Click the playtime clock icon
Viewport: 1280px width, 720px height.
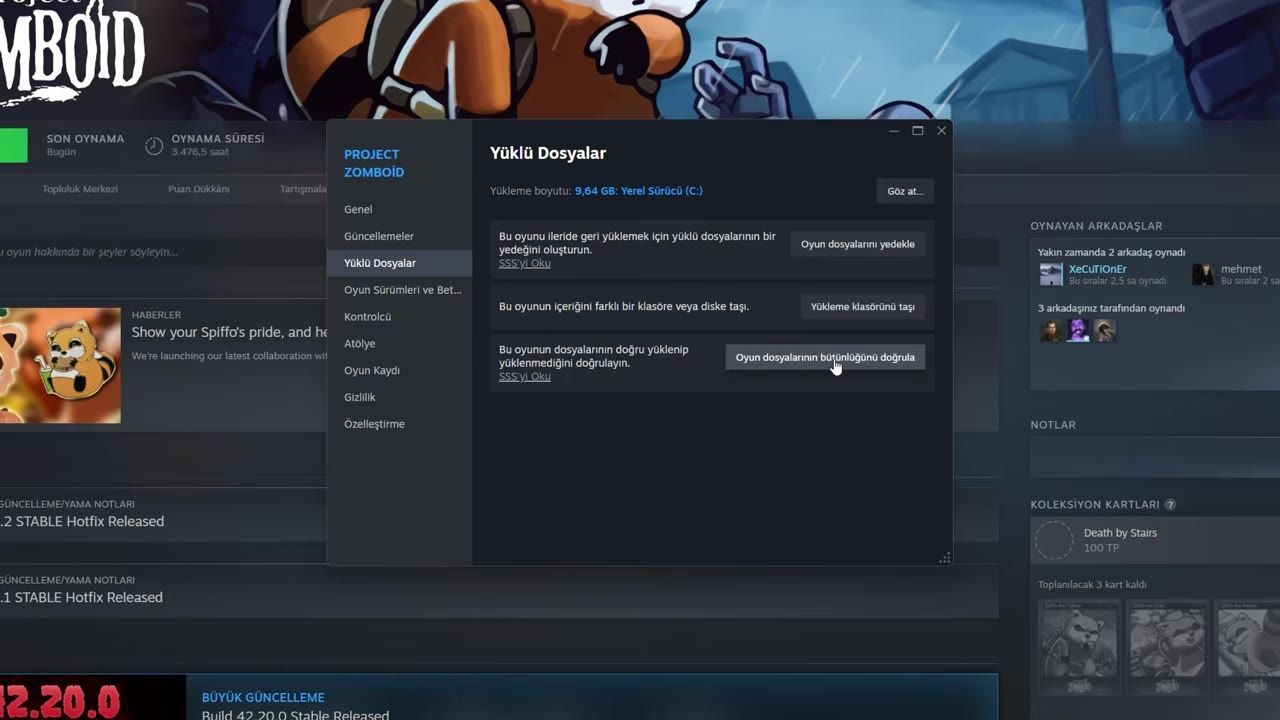(x=154, y=146)
